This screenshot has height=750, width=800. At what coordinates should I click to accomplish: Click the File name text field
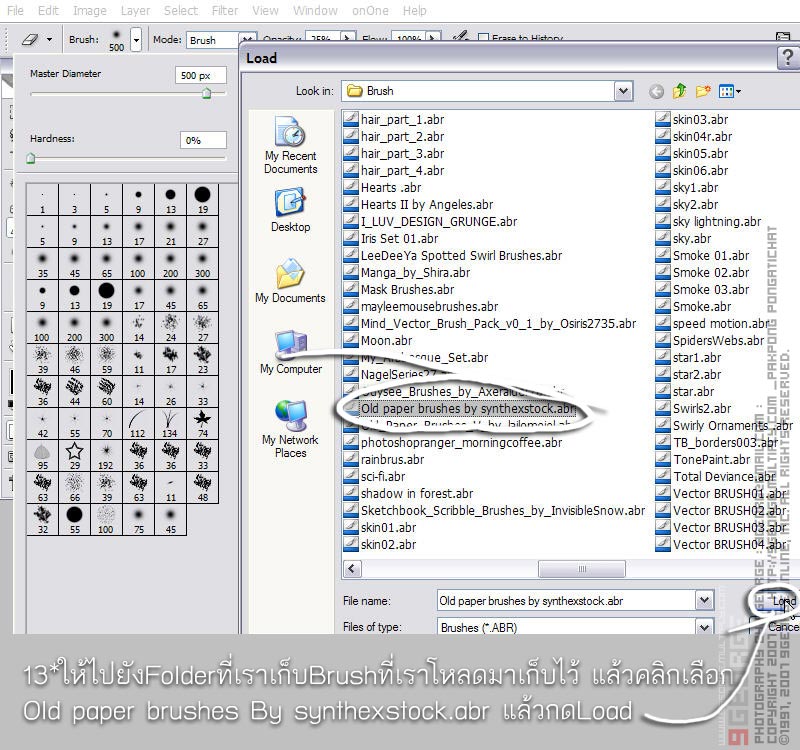[x=565, y=601]
